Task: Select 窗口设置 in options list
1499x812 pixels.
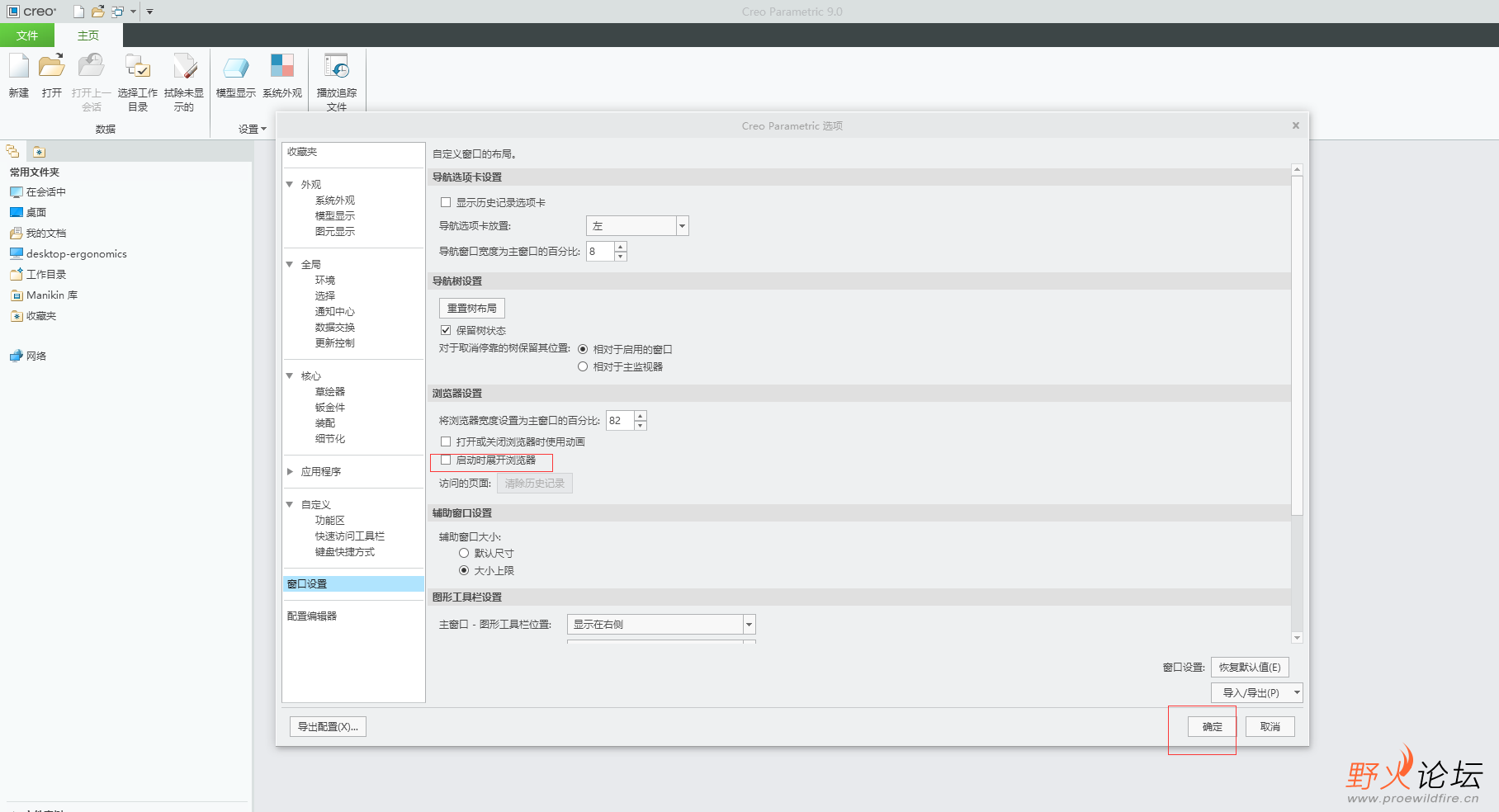Action: point(353,583)
